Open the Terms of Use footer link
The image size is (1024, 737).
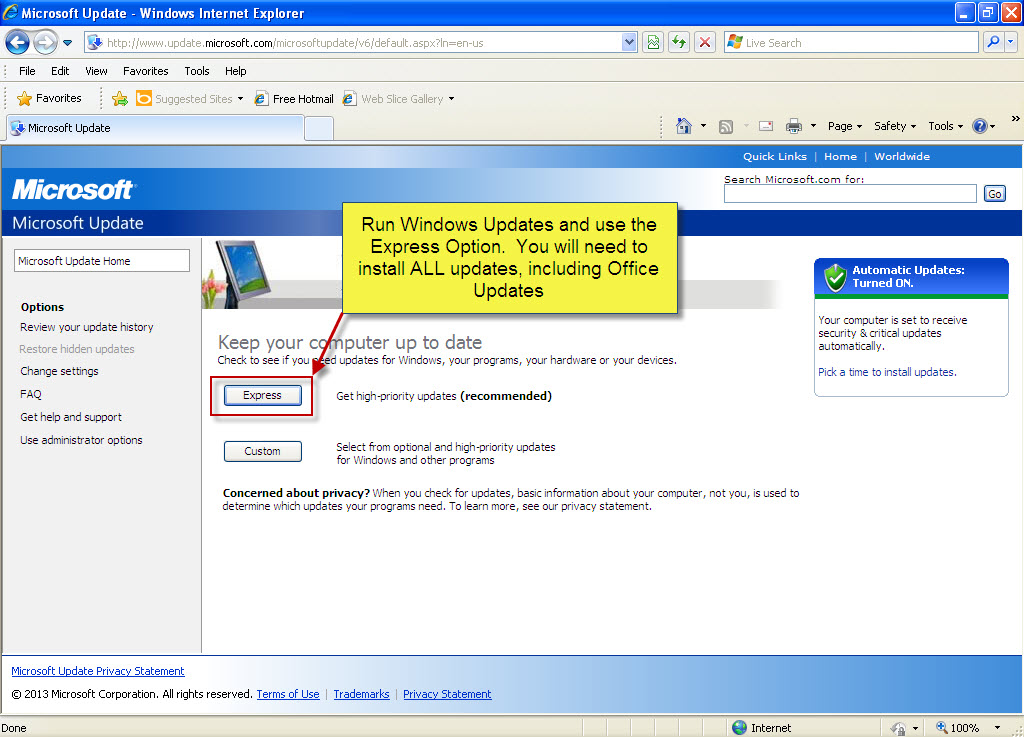pyautogui.click(x=288, y=694)
